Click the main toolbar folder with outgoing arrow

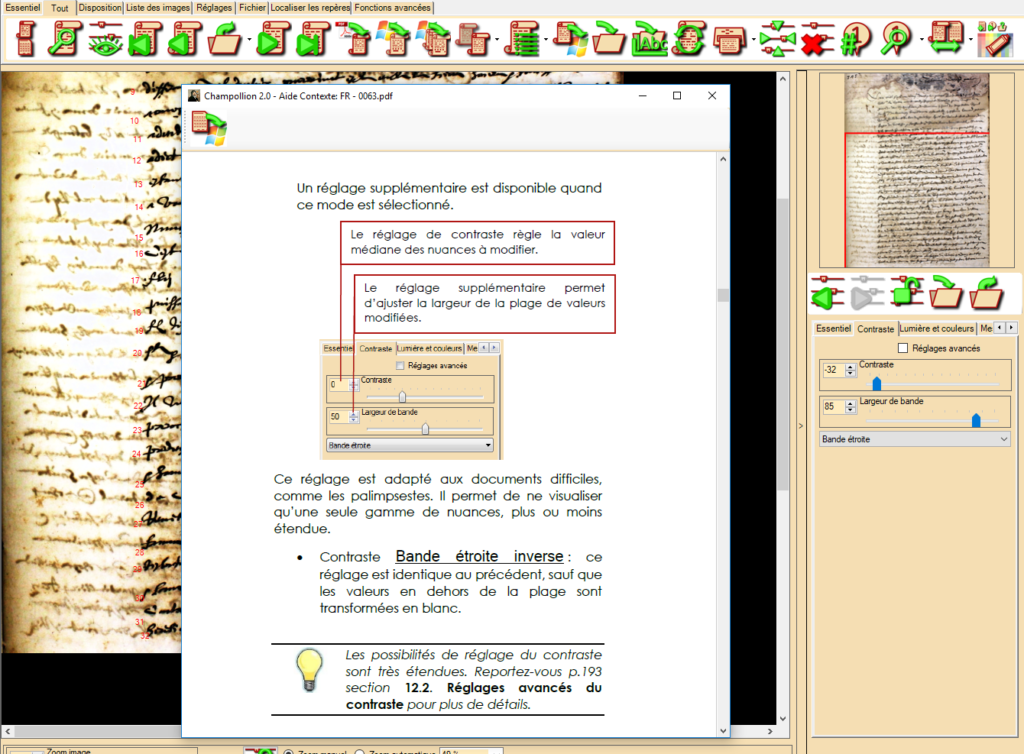coord(225,39)
